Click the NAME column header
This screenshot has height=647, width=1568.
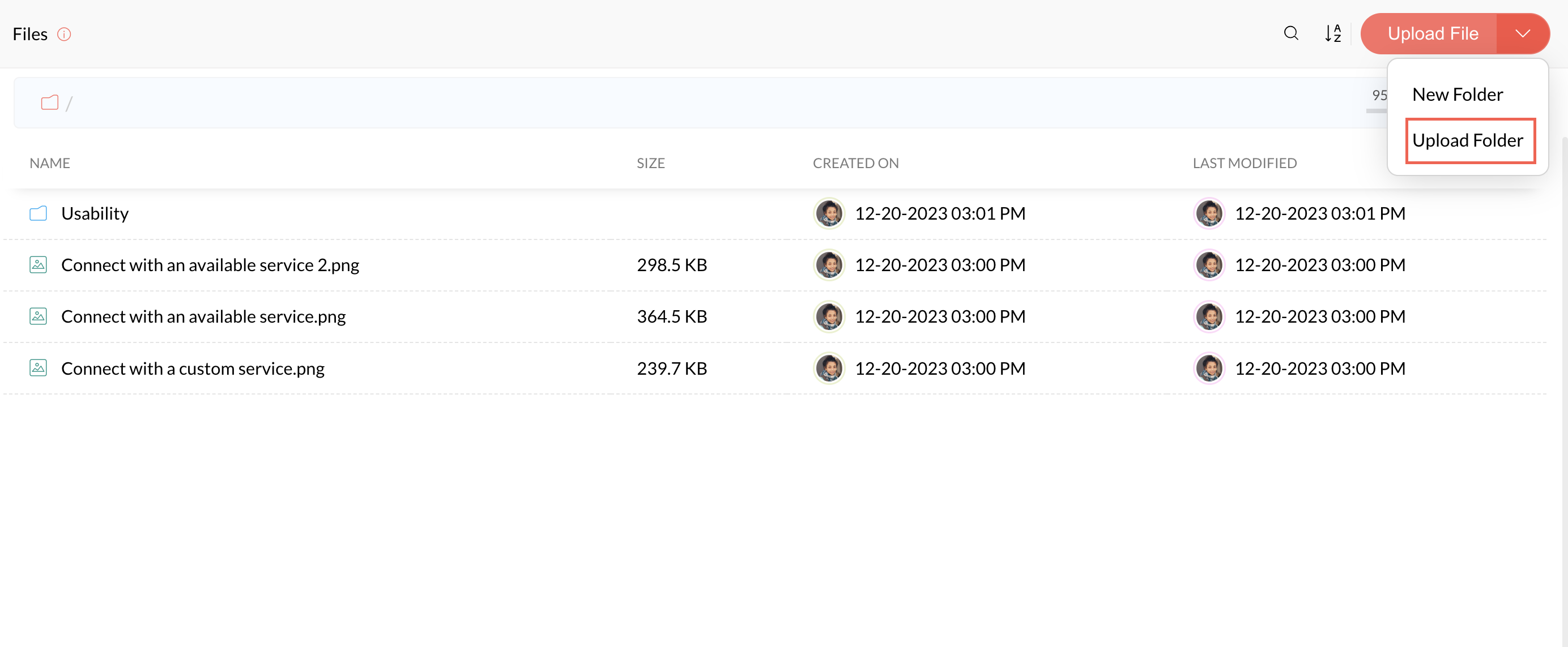[50, 163]
